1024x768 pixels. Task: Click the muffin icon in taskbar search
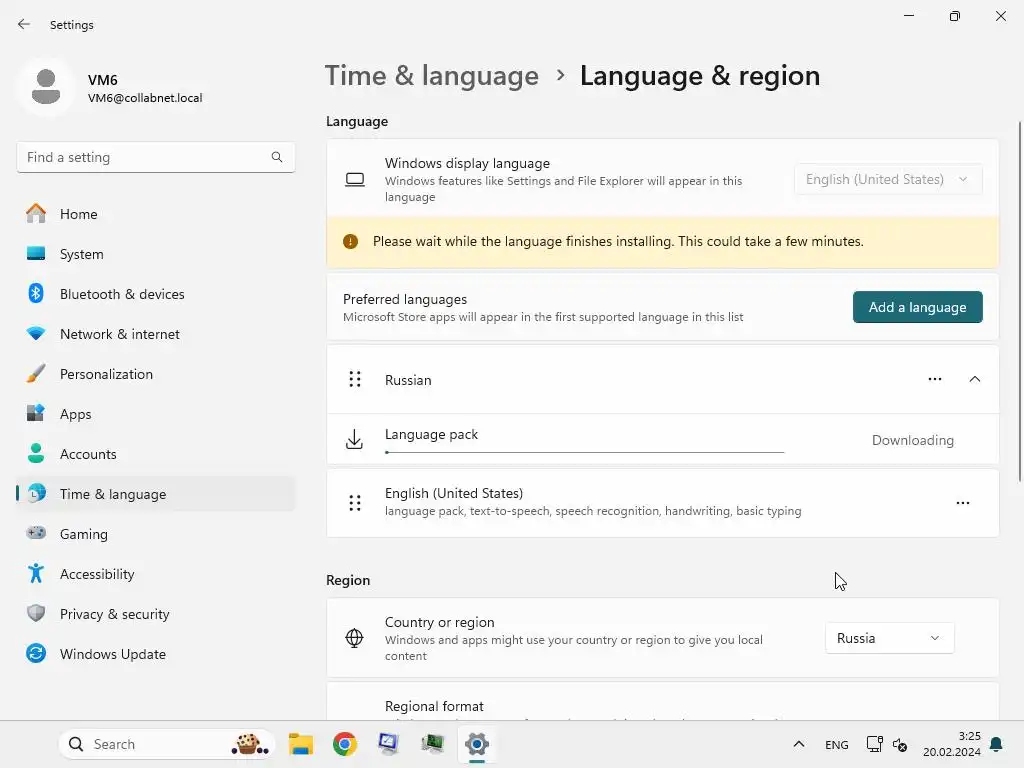250,744
